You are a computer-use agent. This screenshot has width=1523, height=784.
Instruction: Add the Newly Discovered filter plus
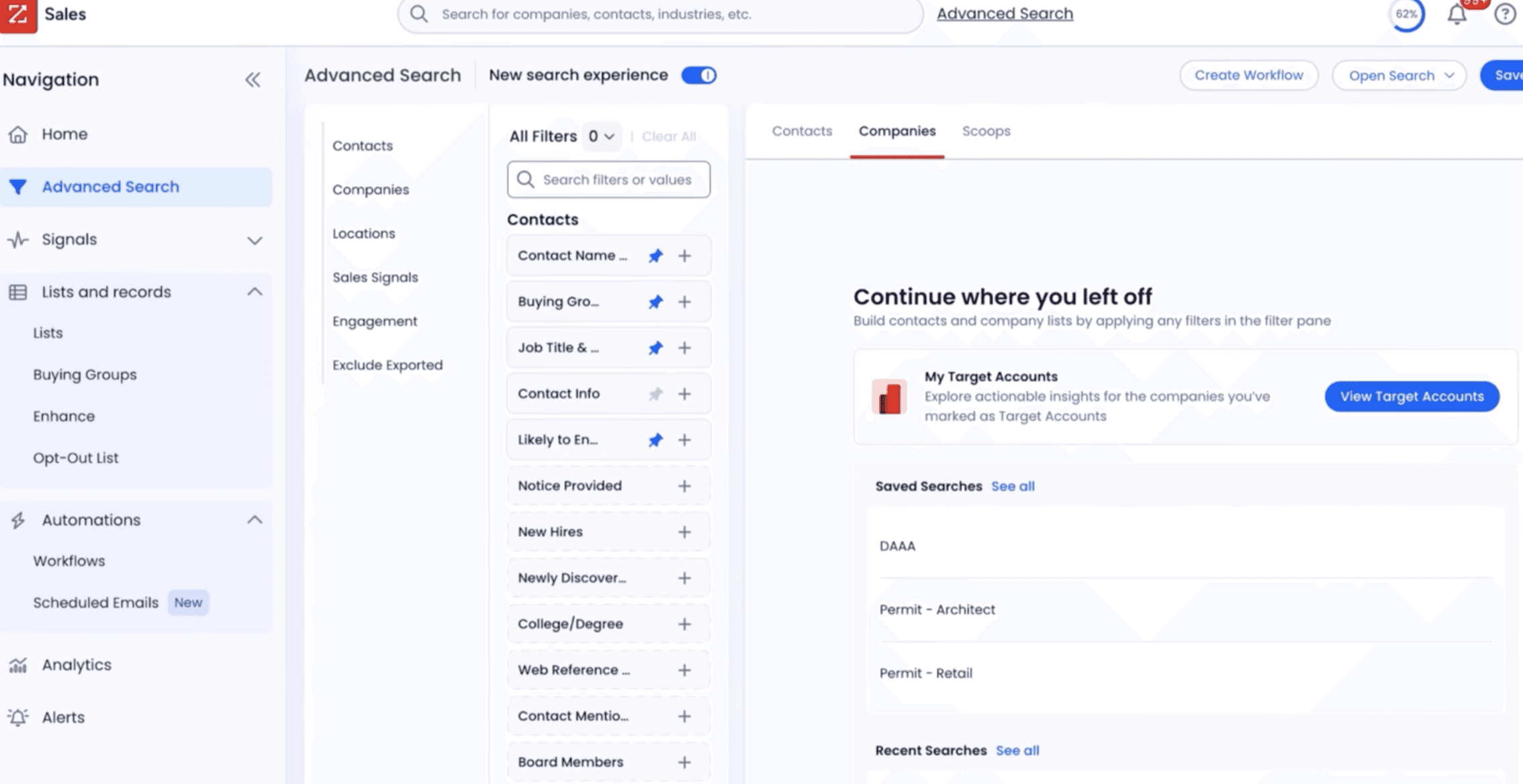[x=684, y=578]
